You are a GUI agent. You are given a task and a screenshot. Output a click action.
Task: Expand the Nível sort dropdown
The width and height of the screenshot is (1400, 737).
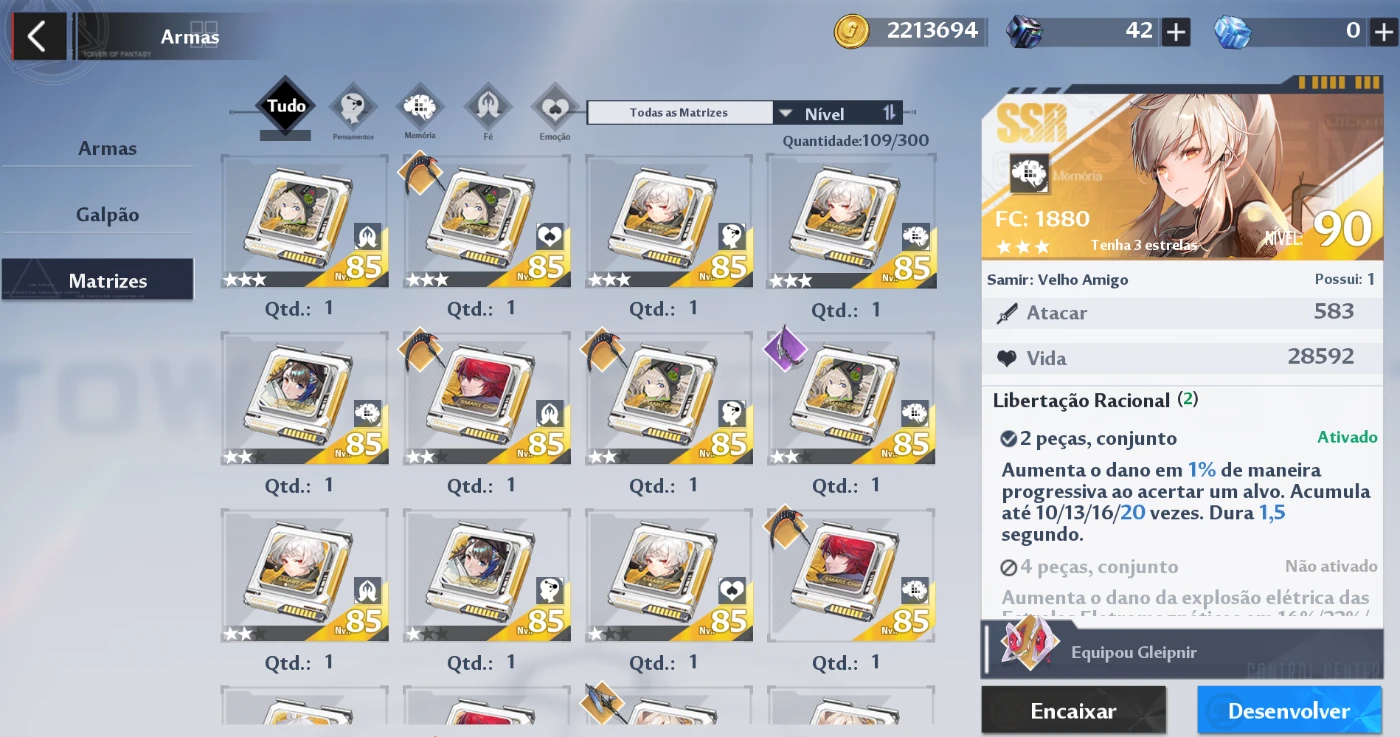tap(825, 113)
